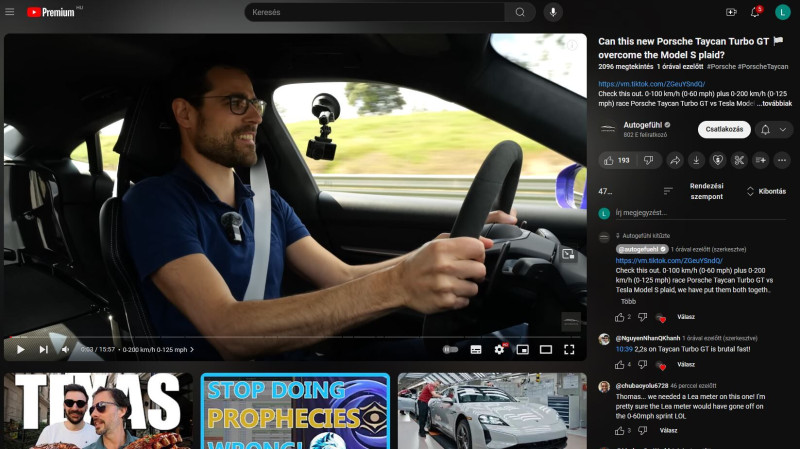Jump to 10:39 timestamp in comment
Image resolution: width=800 pixels, height=449 pixels.
pyautogui.click(x=624, y=349)
